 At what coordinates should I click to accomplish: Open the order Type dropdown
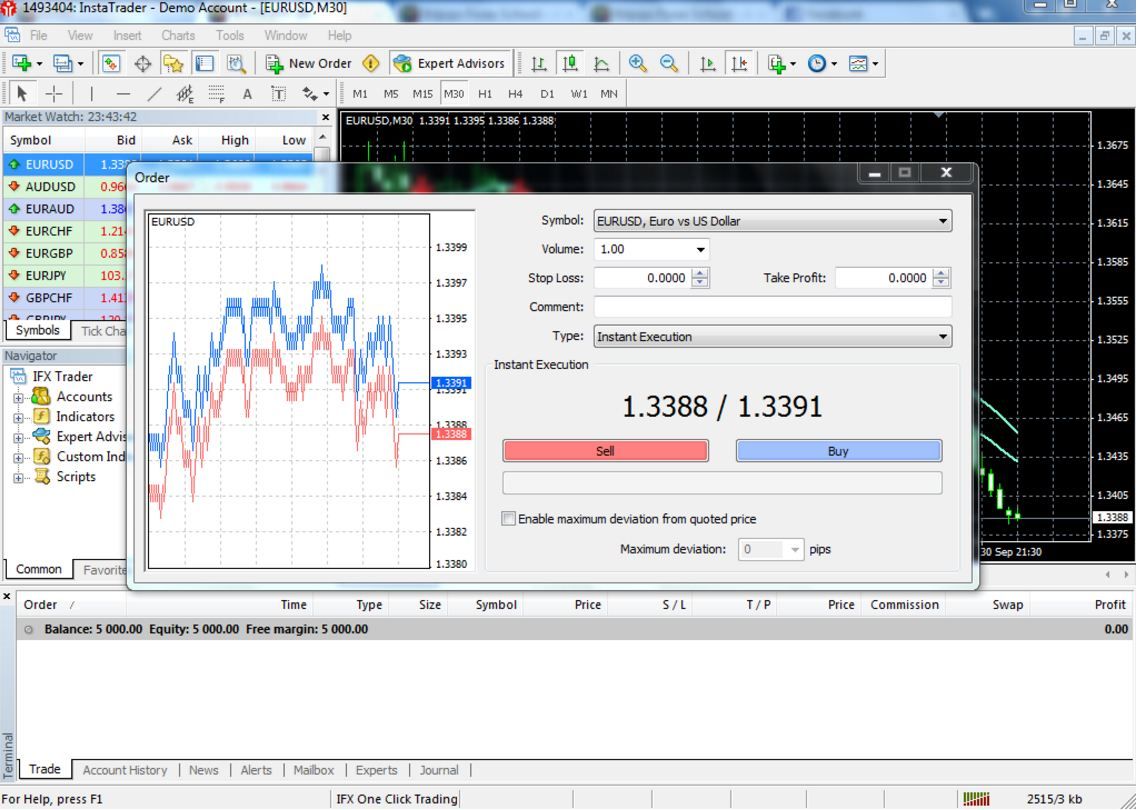click(773, 337)
